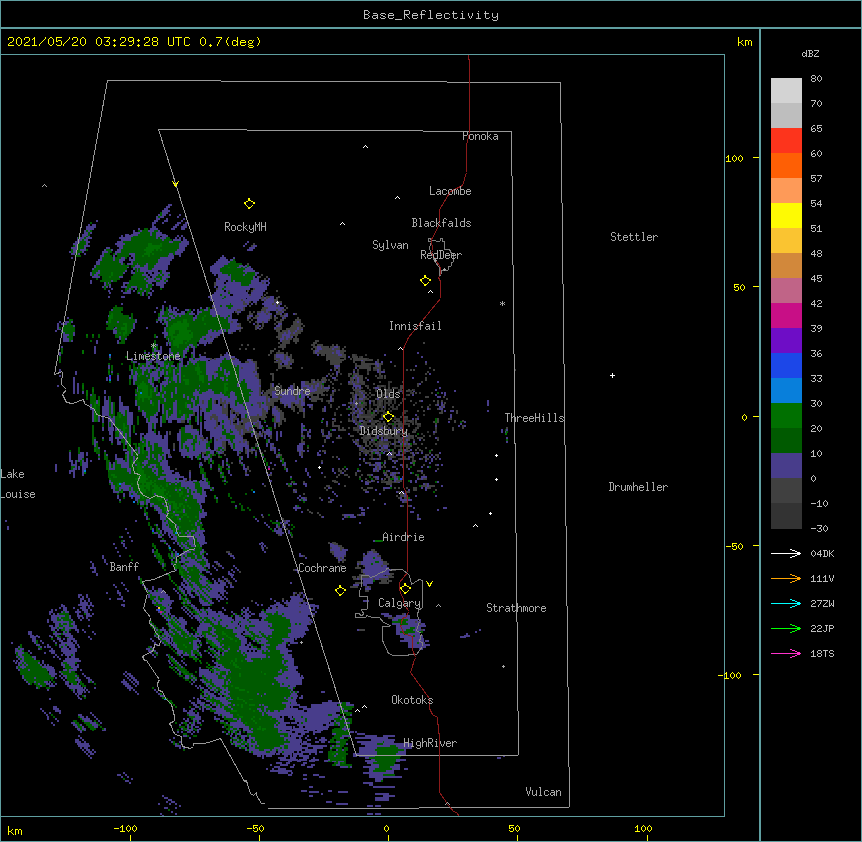Screen dimensions: 862x842
Task: Click the yellow diamond marker between Olds and Didsbury
Action: click(x=388, y=417)
